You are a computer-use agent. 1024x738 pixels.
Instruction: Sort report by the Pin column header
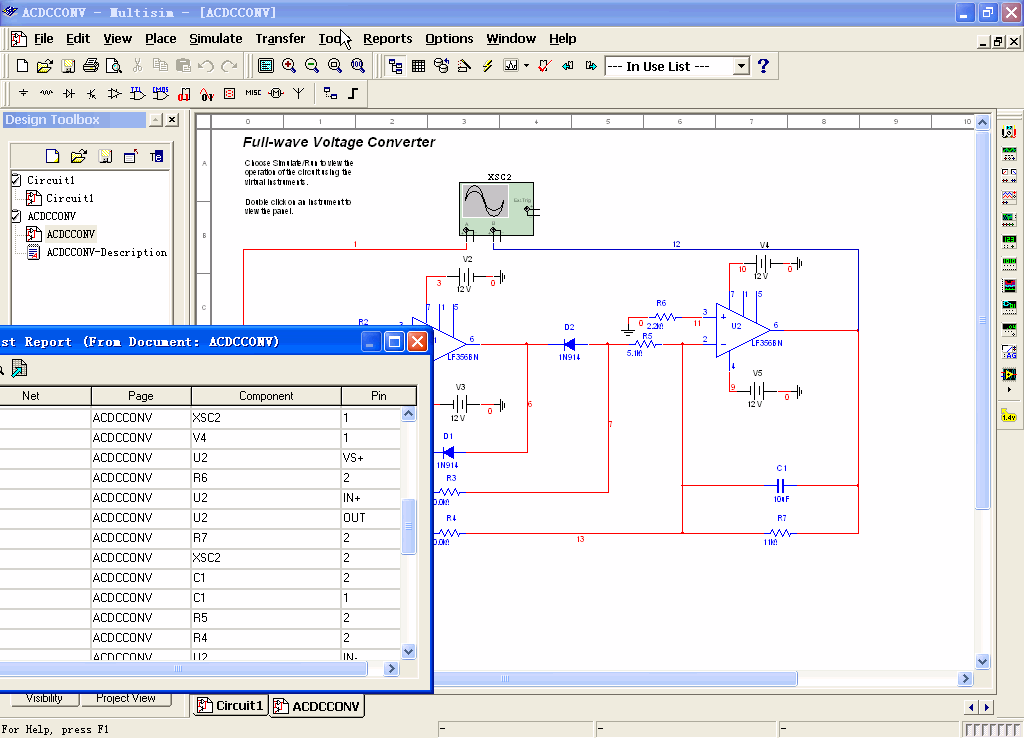point(379,396)
